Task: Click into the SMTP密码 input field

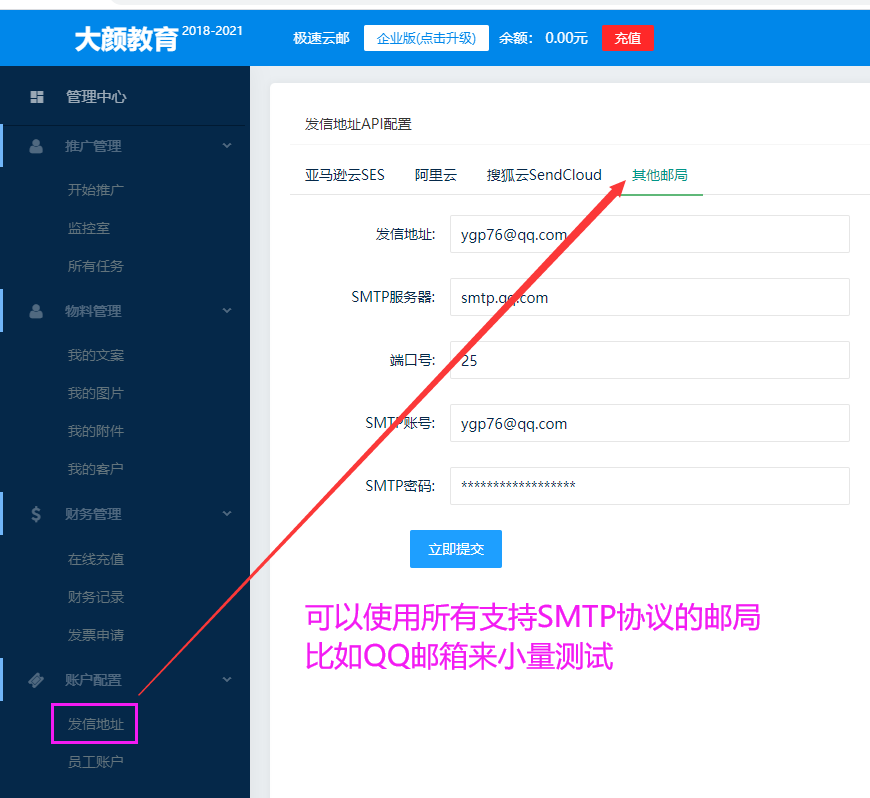Action: (649, 486)
